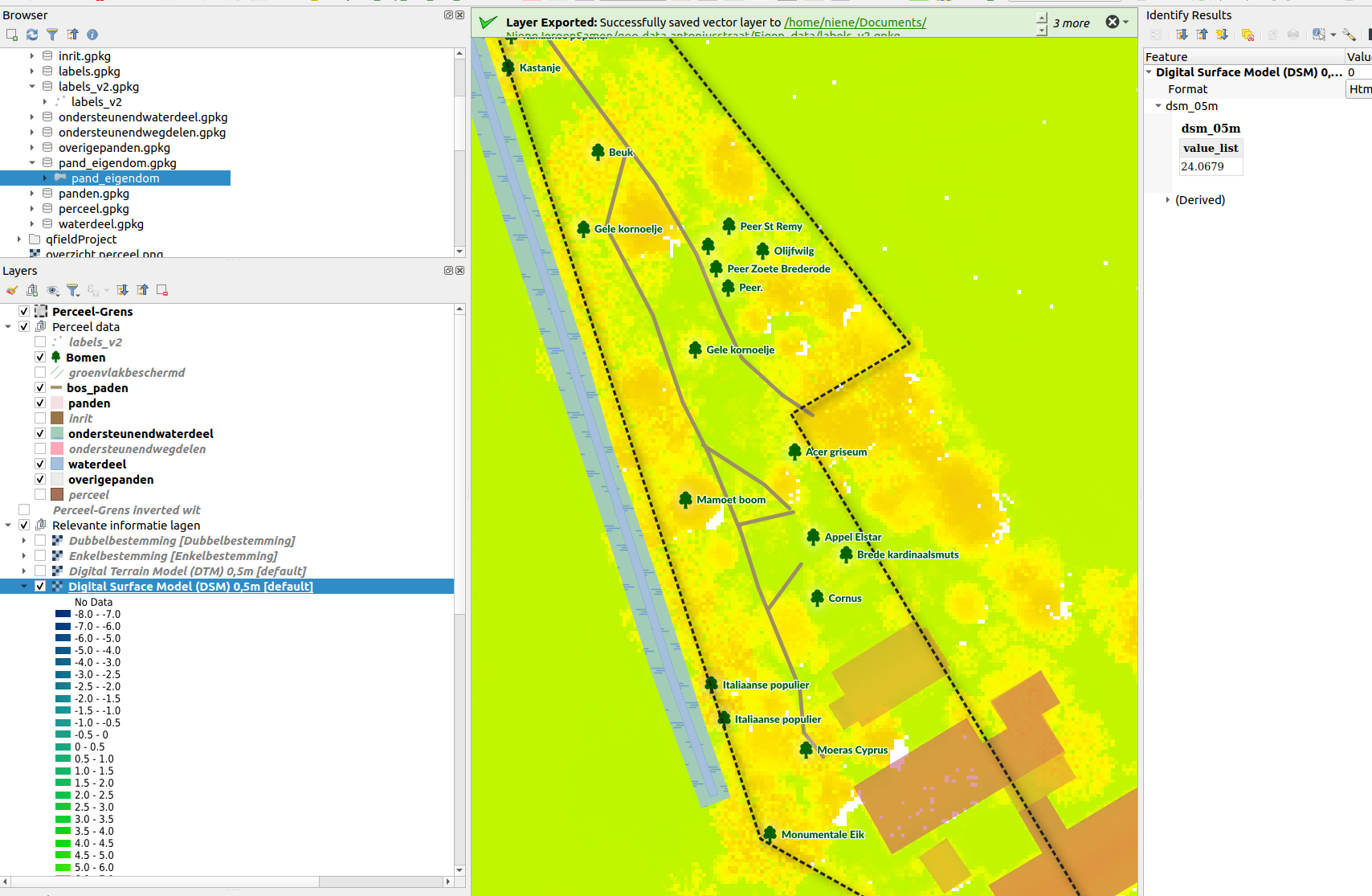
Task: Dismiss the Layer Exported message
Action: 1113,23
